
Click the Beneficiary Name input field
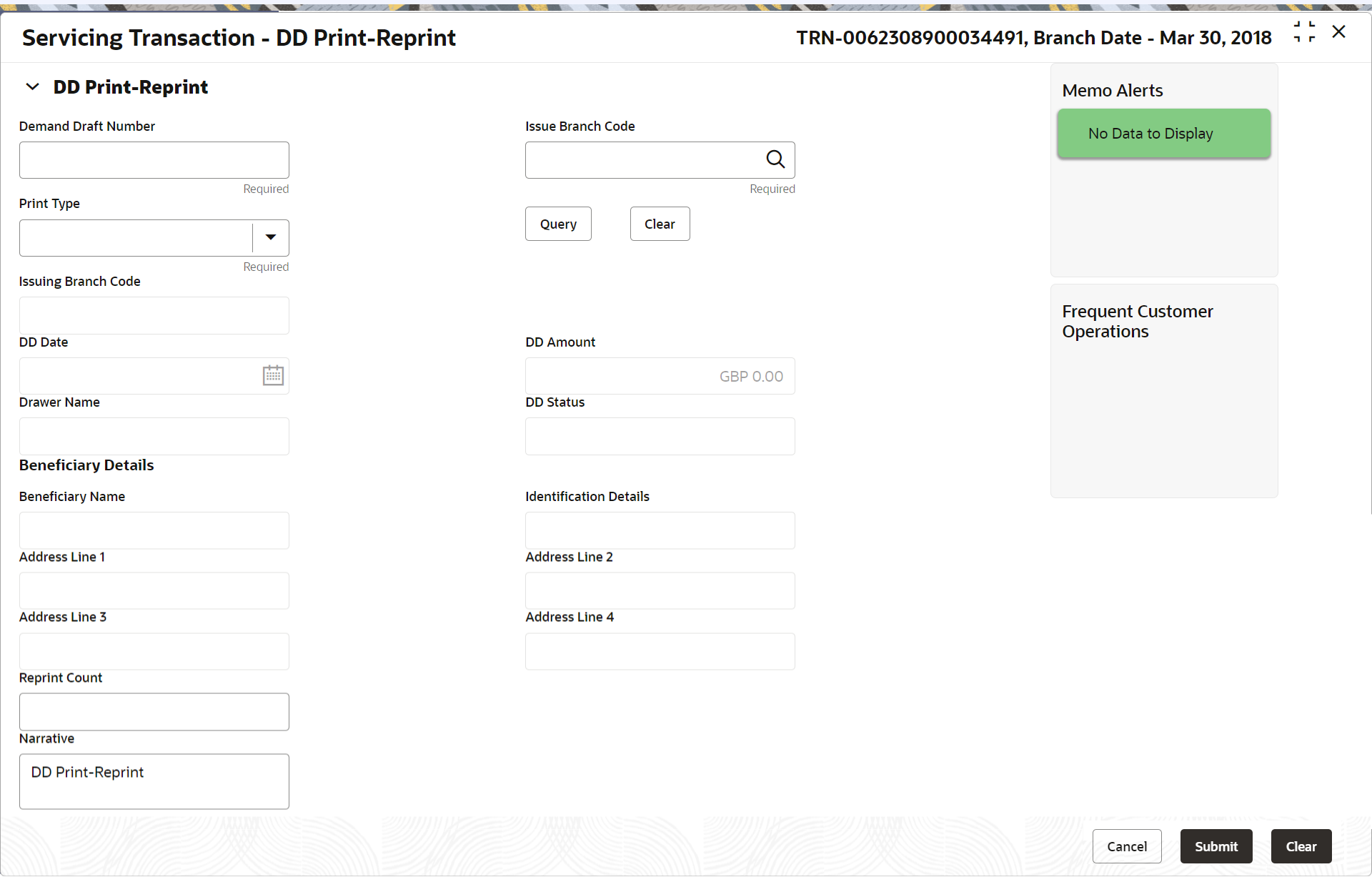154,530
